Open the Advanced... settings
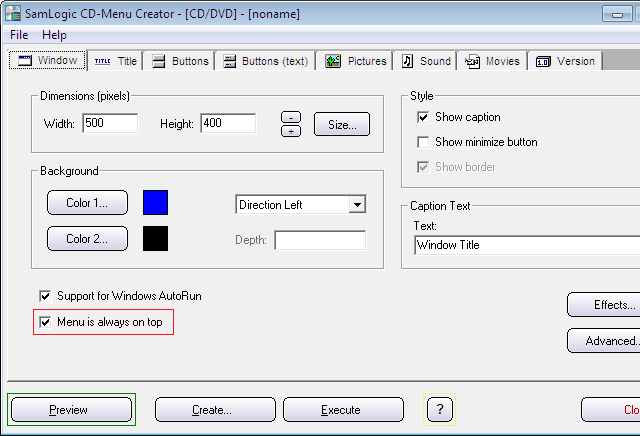The image size is (640, 436). (604, 340)
